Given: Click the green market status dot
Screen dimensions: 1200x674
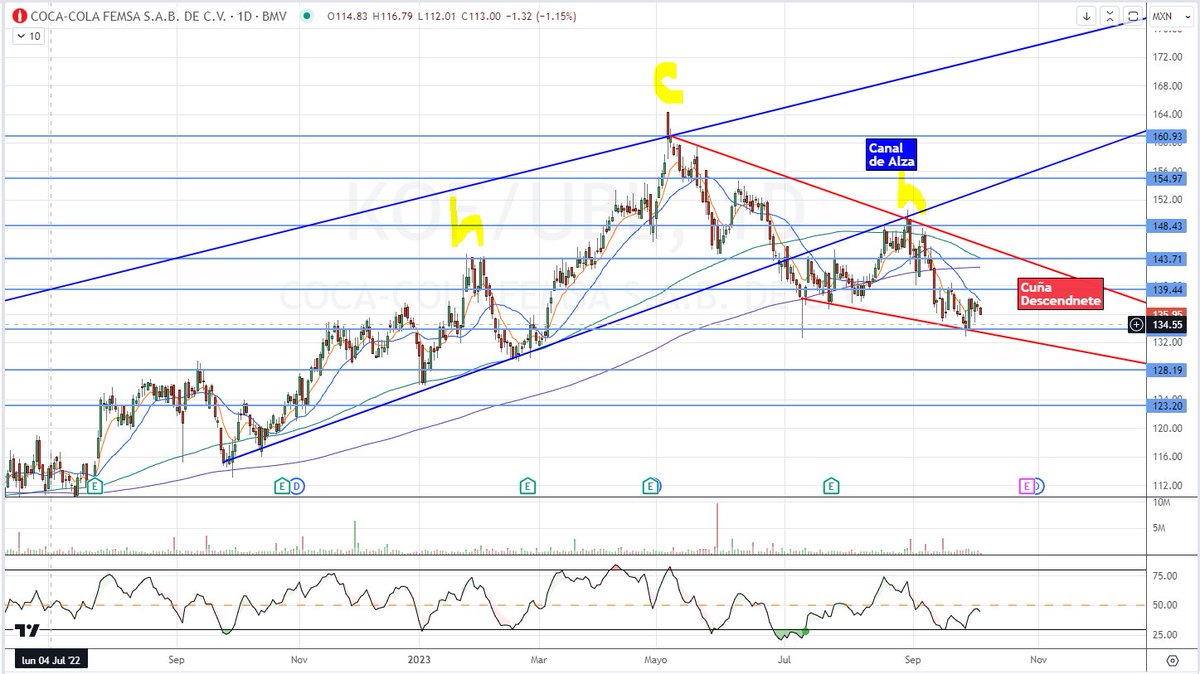Looking at the screenshot, I should (x=306, y=17).
